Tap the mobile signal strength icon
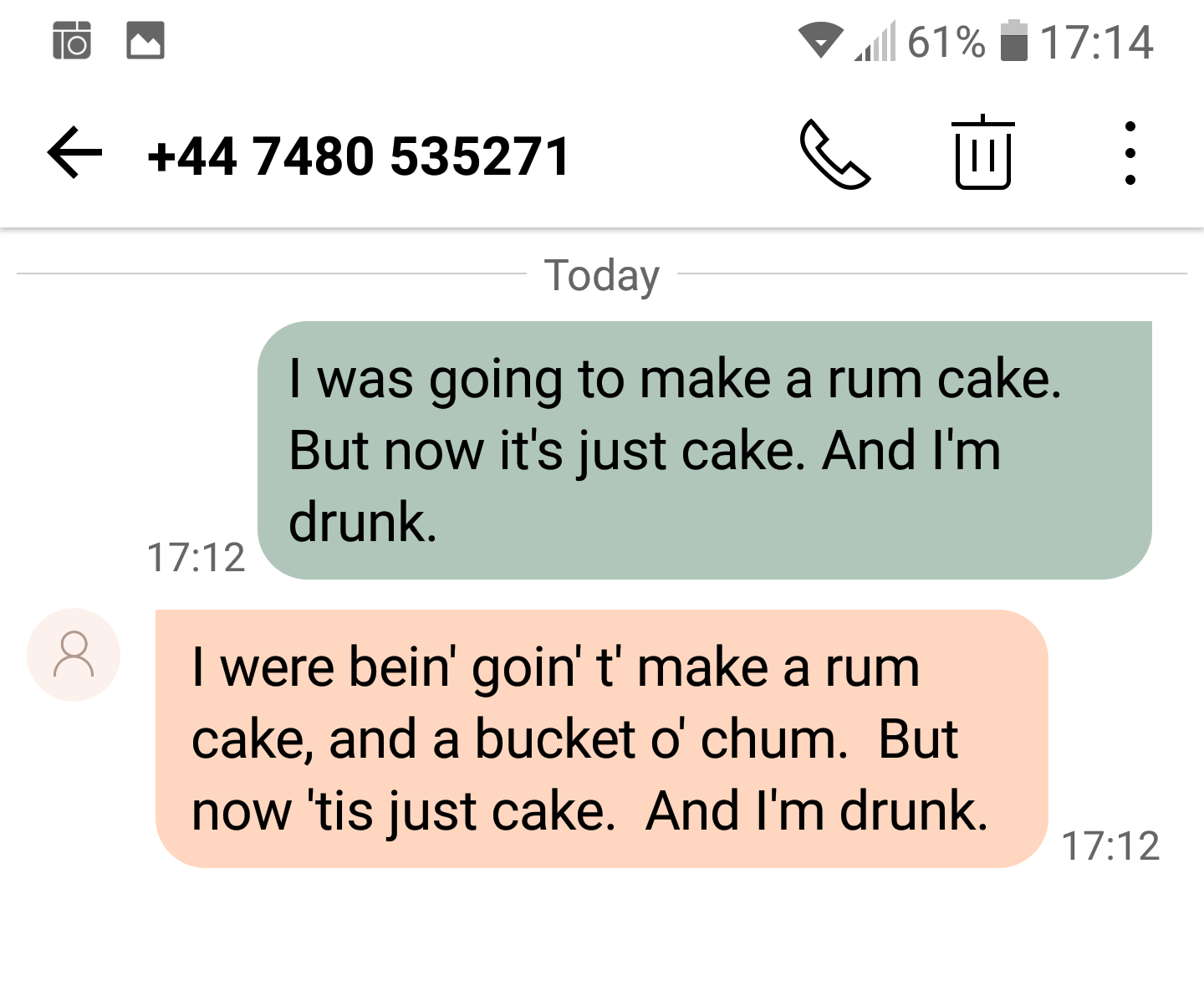The image size is (1204, 981). [875, 42]
